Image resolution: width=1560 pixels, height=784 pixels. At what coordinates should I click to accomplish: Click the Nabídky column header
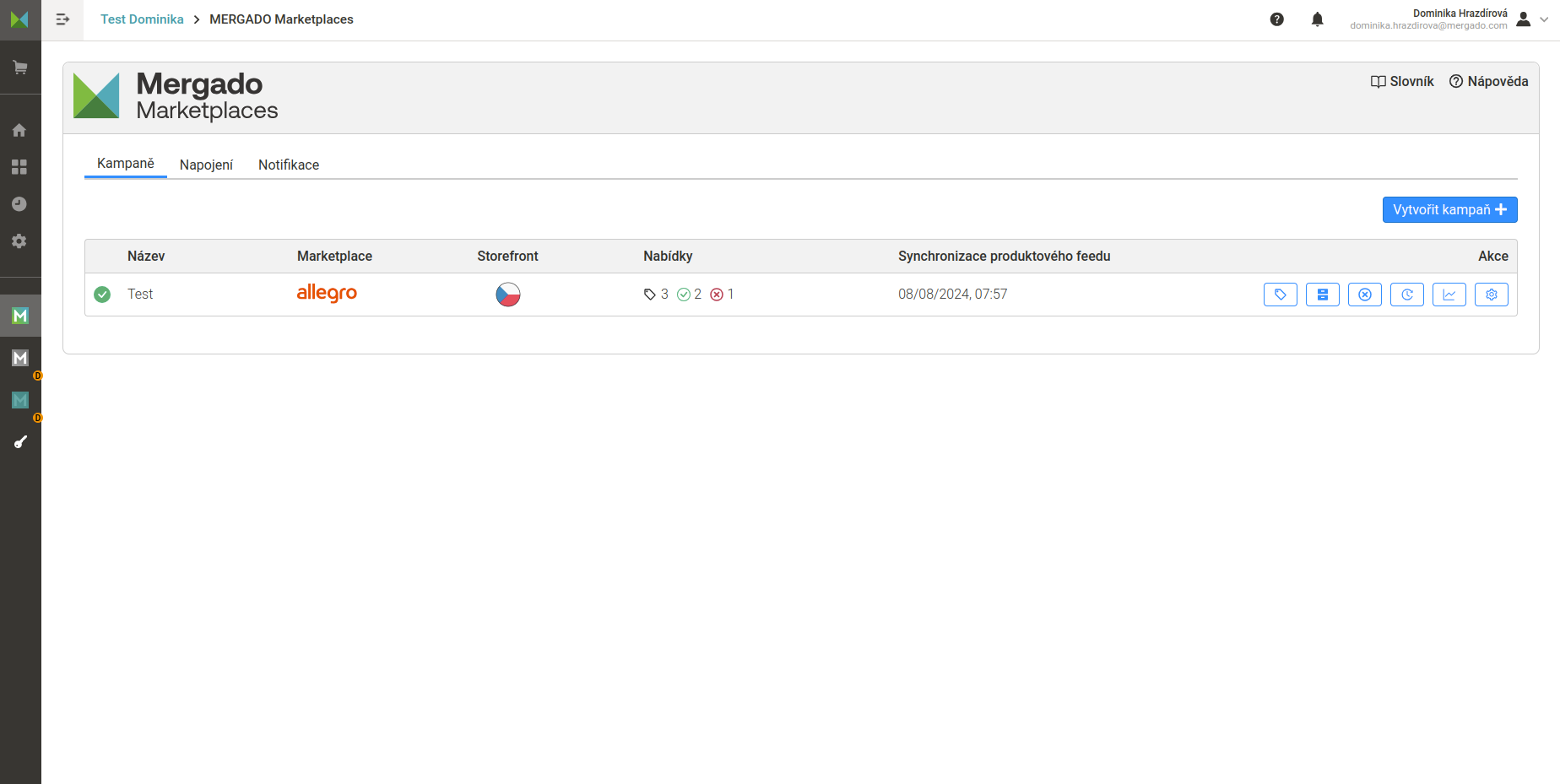668,257
